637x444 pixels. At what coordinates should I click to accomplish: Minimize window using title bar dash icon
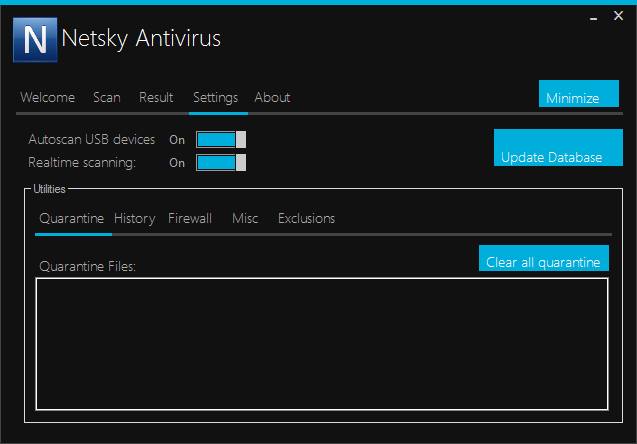pyautogui.click(x=594, y=19)
